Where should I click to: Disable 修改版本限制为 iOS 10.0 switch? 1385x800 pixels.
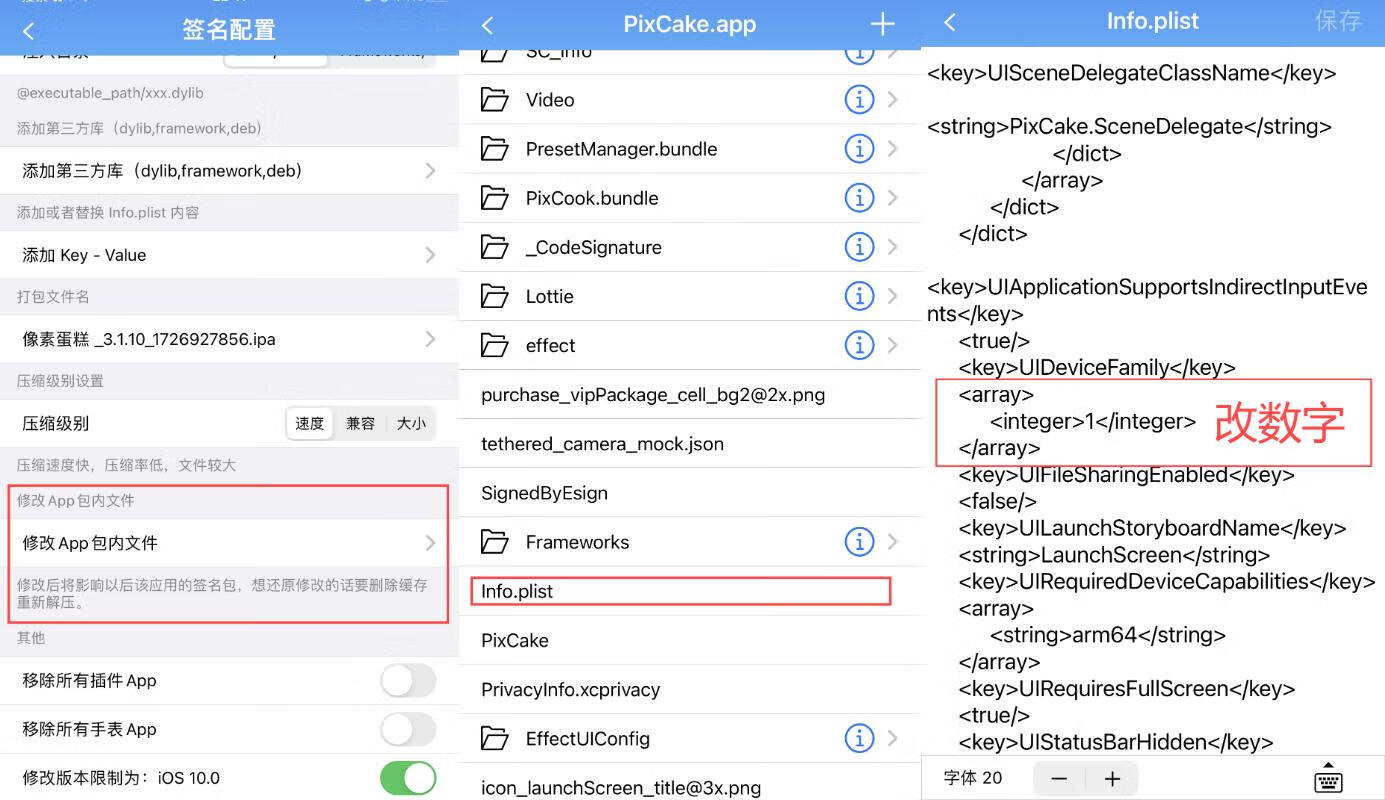click(x=408, y=778)
